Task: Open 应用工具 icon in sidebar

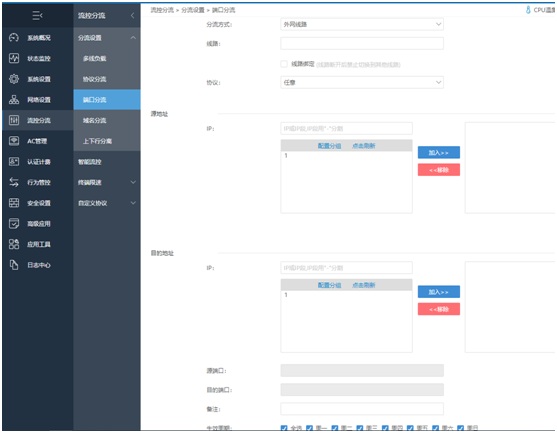Action: 14,244
